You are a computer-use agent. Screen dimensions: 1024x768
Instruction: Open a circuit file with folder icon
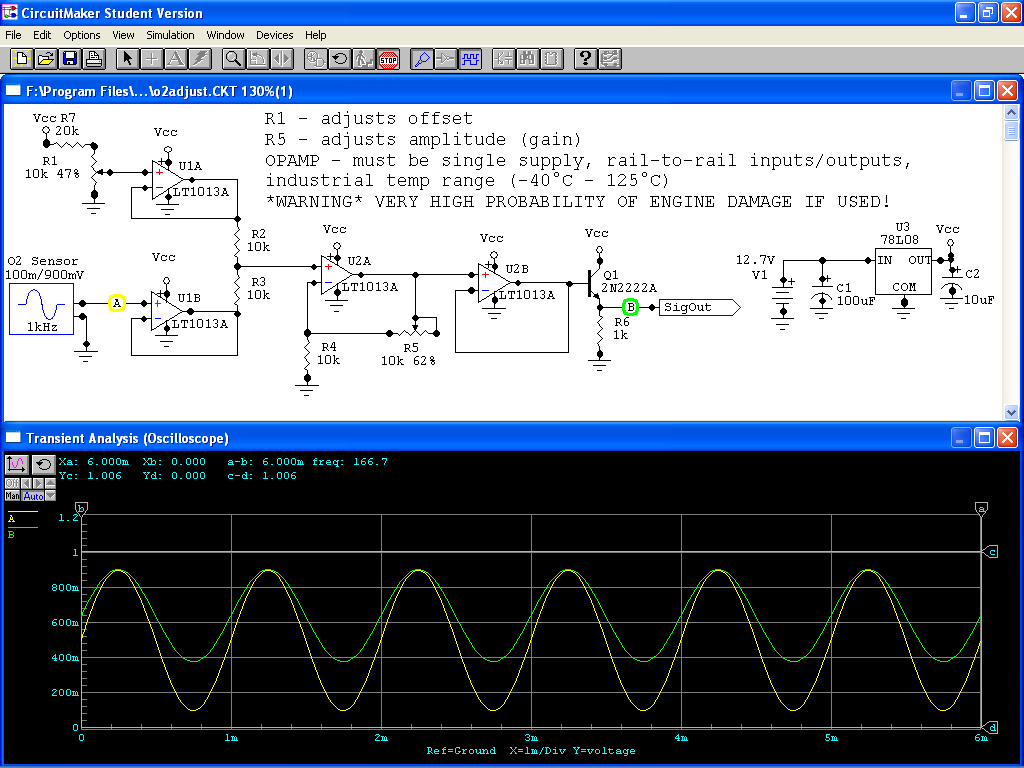click(46, 59)
